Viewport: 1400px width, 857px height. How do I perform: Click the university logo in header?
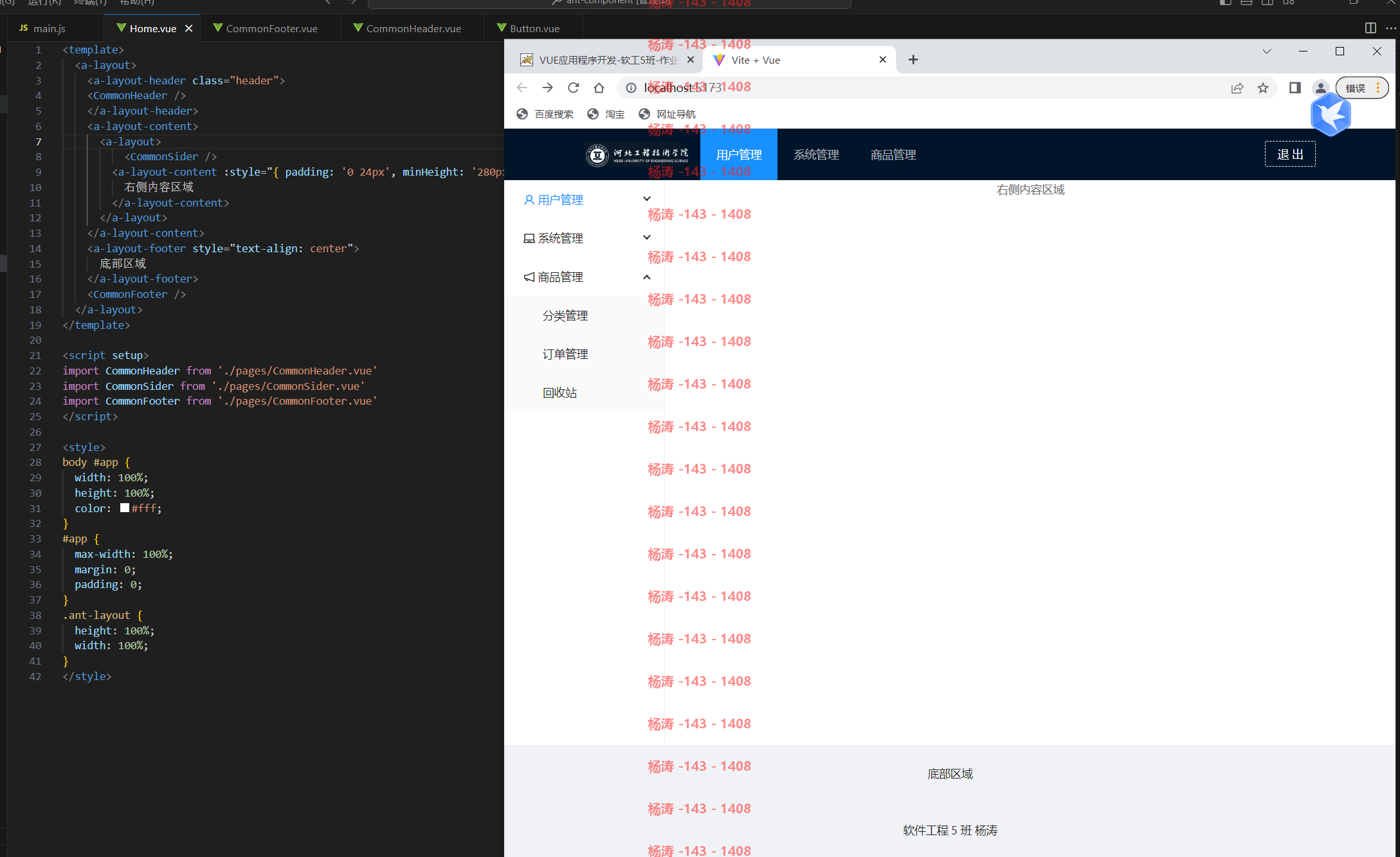click(x=637, y=155)
